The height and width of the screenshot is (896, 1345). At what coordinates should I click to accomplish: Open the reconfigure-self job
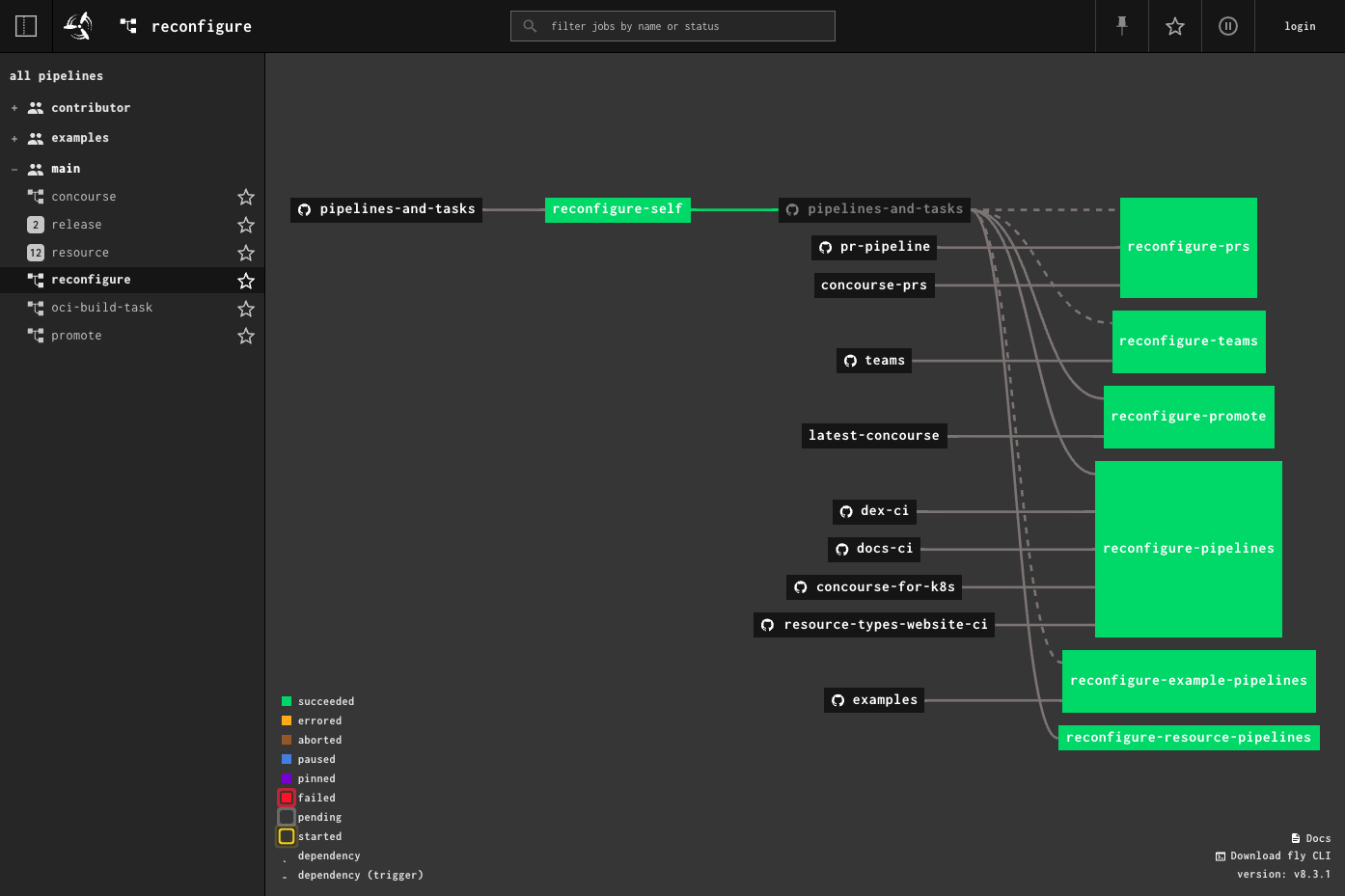(618, 209)
